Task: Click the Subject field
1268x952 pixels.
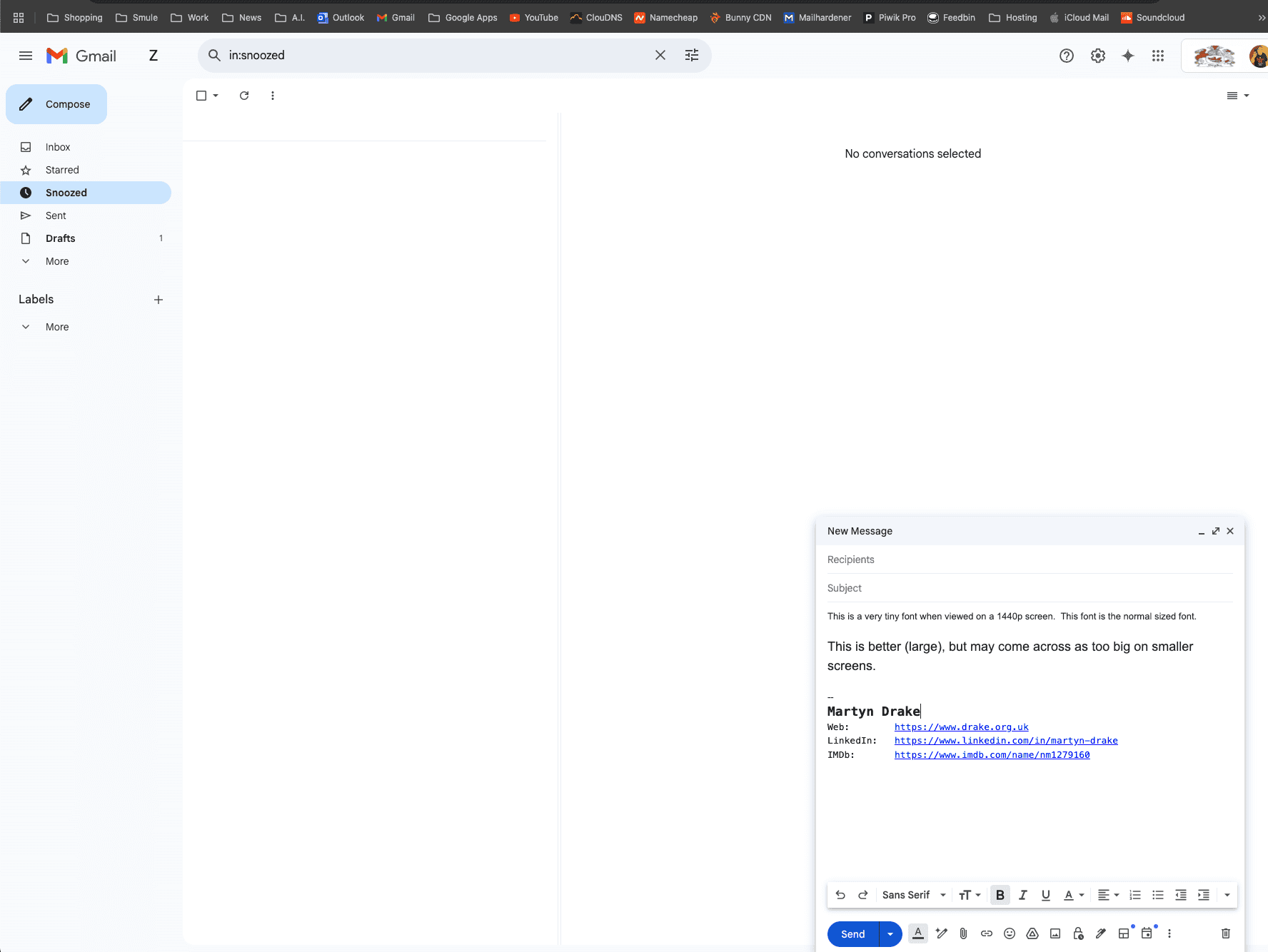Action: [1030, 588]
